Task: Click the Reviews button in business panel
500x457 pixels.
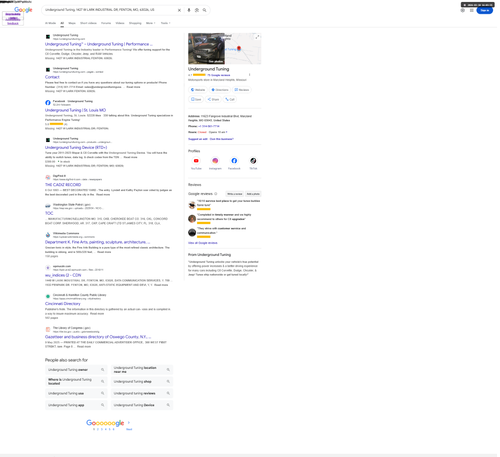Action: 242,90
